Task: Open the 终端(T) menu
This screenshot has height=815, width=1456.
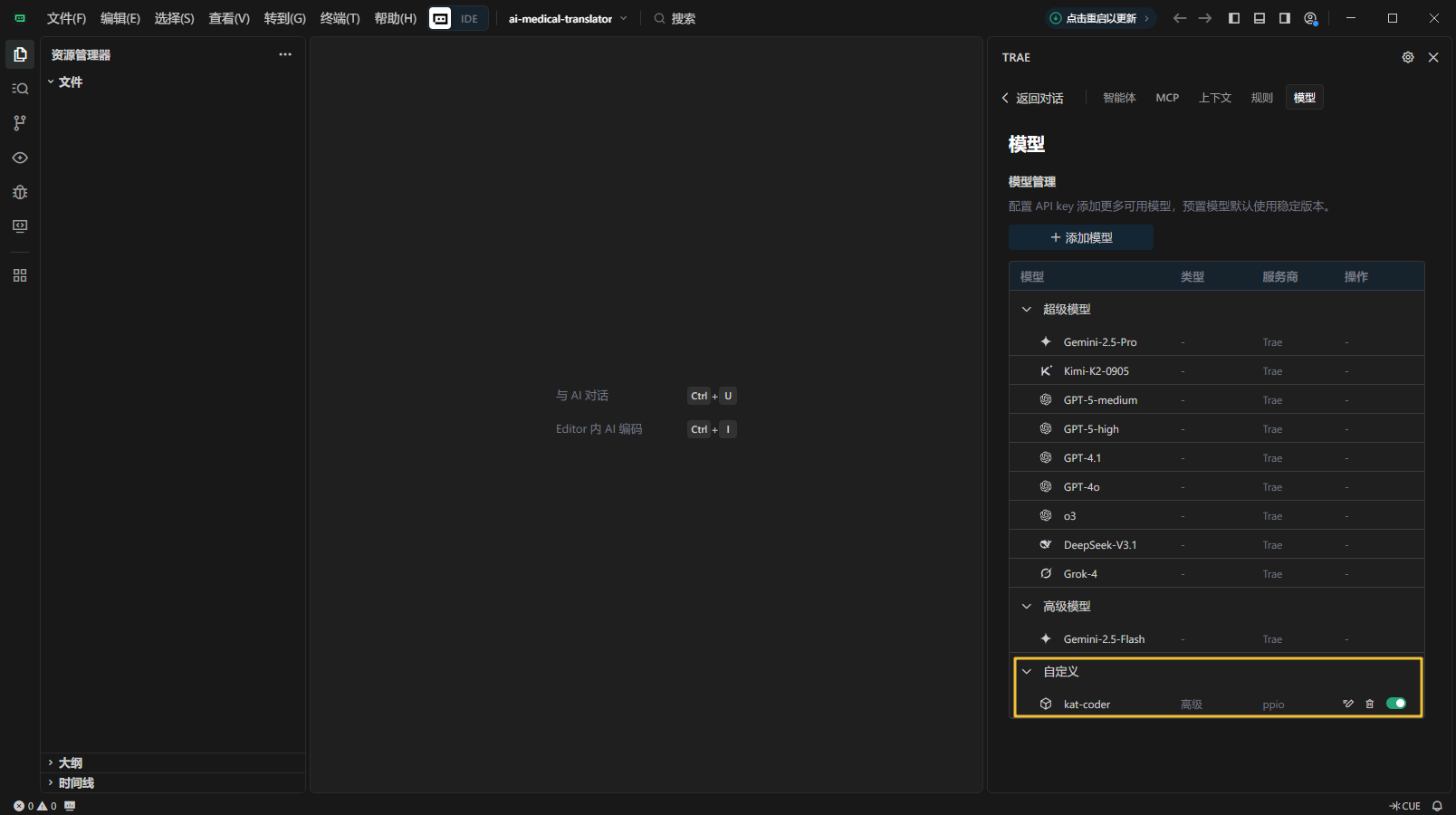Action: pos(340,18)
